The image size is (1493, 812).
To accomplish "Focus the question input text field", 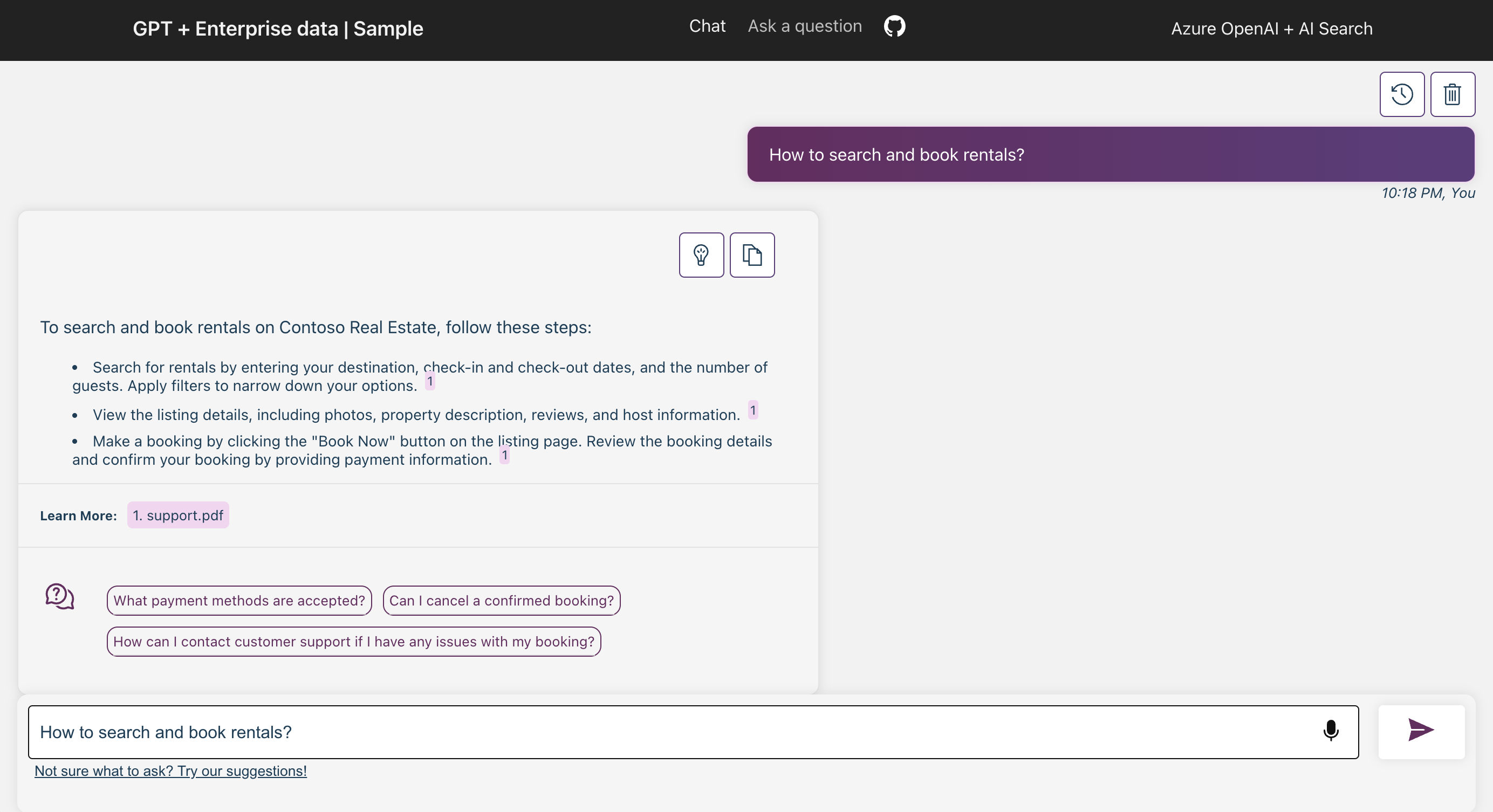I will tap(667, 732).
